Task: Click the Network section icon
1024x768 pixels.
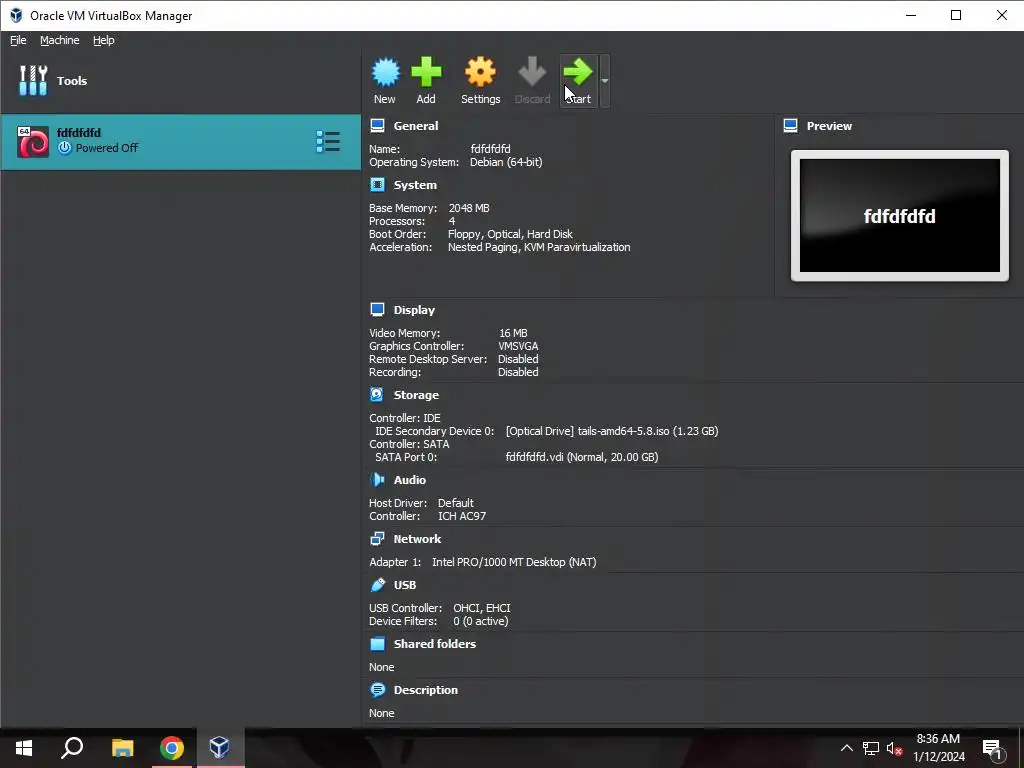Action: point(377,539)
